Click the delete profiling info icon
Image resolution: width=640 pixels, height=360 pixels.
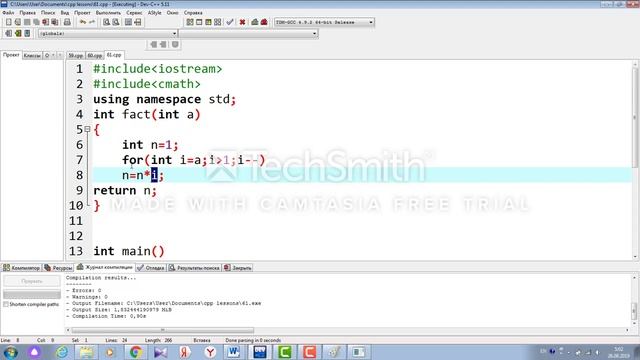pos(264,22)
